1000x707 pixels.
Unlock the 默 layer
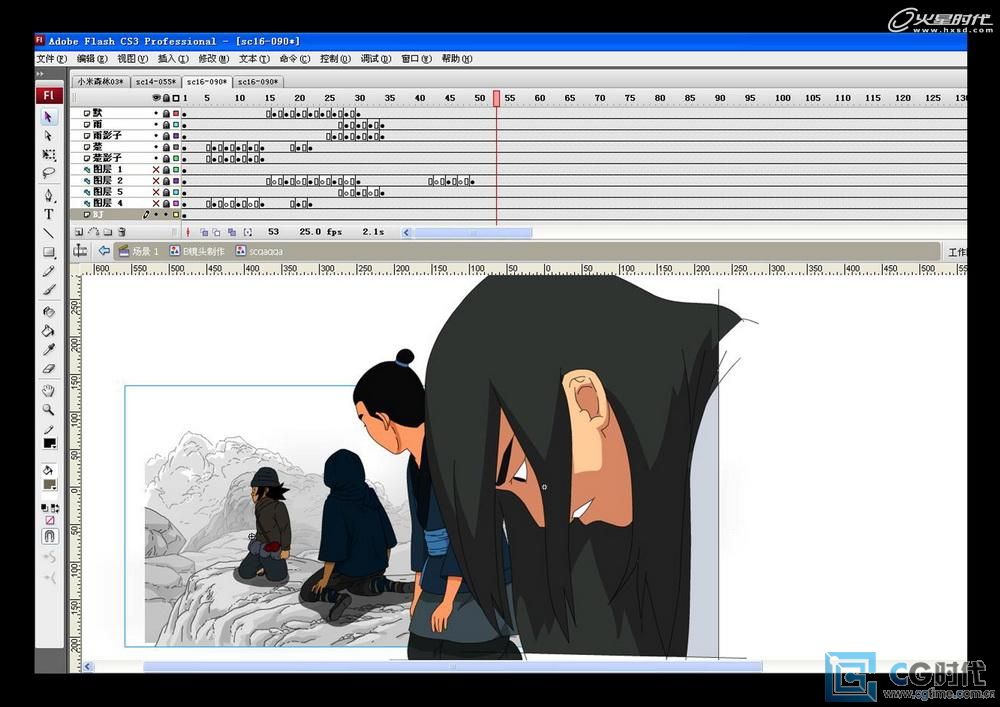pos(166,113)
